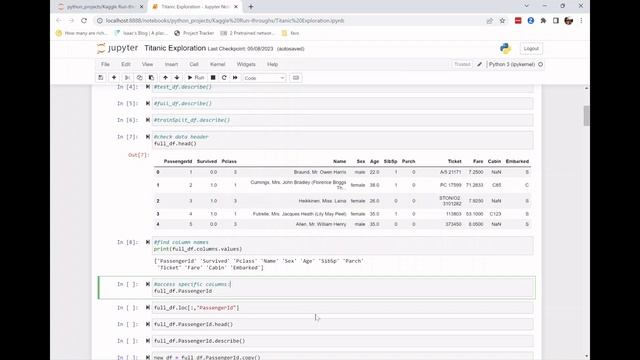Select the Titanic Exploration browser tab

[x=195, y=7]
